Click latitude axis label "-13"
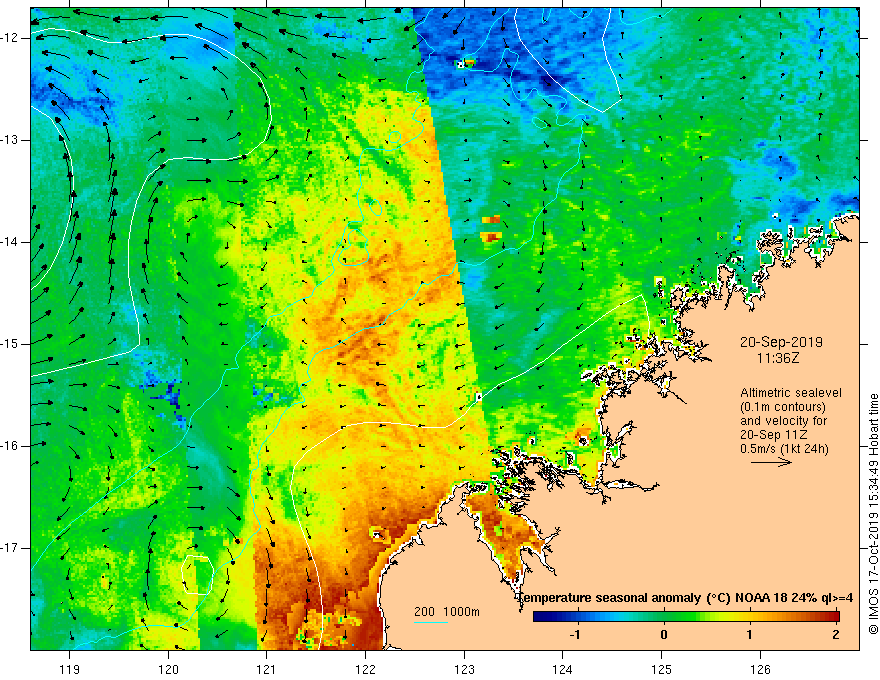This screenshot has height=680, width=880. 10,140
